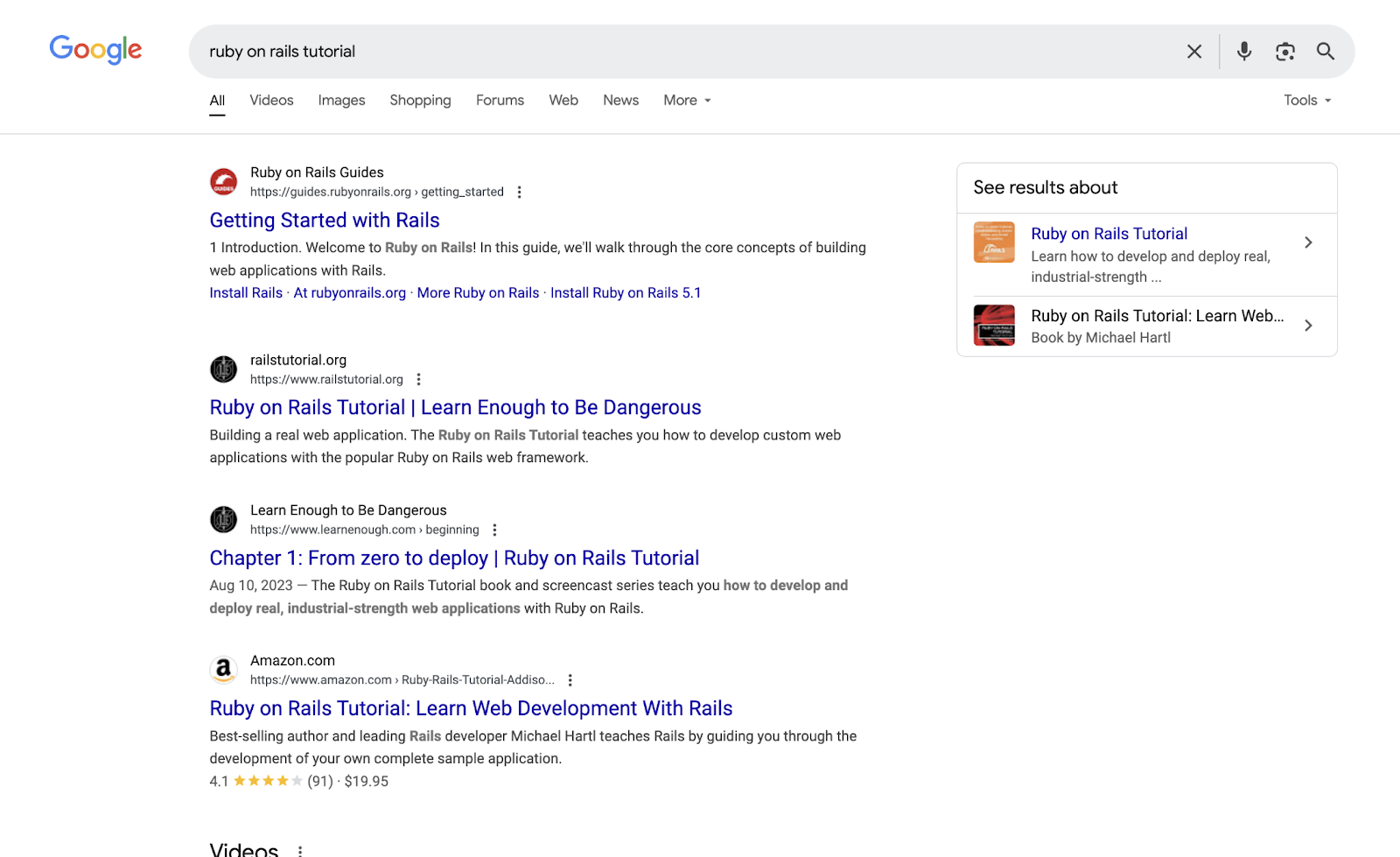Click the Google logo

(x=96, y=50)
